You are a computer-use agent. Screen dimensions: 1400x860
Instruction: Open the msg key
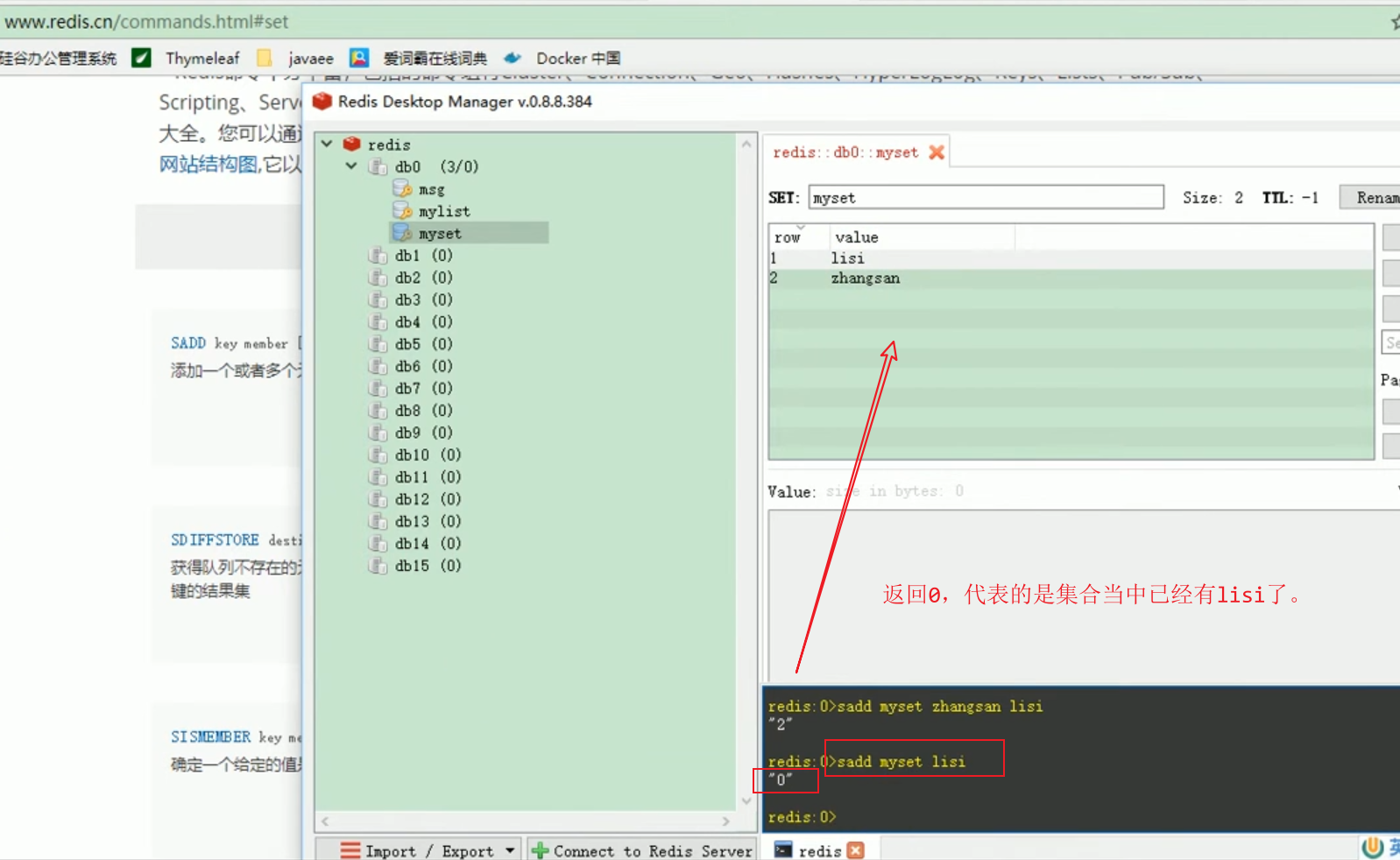[432, 189]
